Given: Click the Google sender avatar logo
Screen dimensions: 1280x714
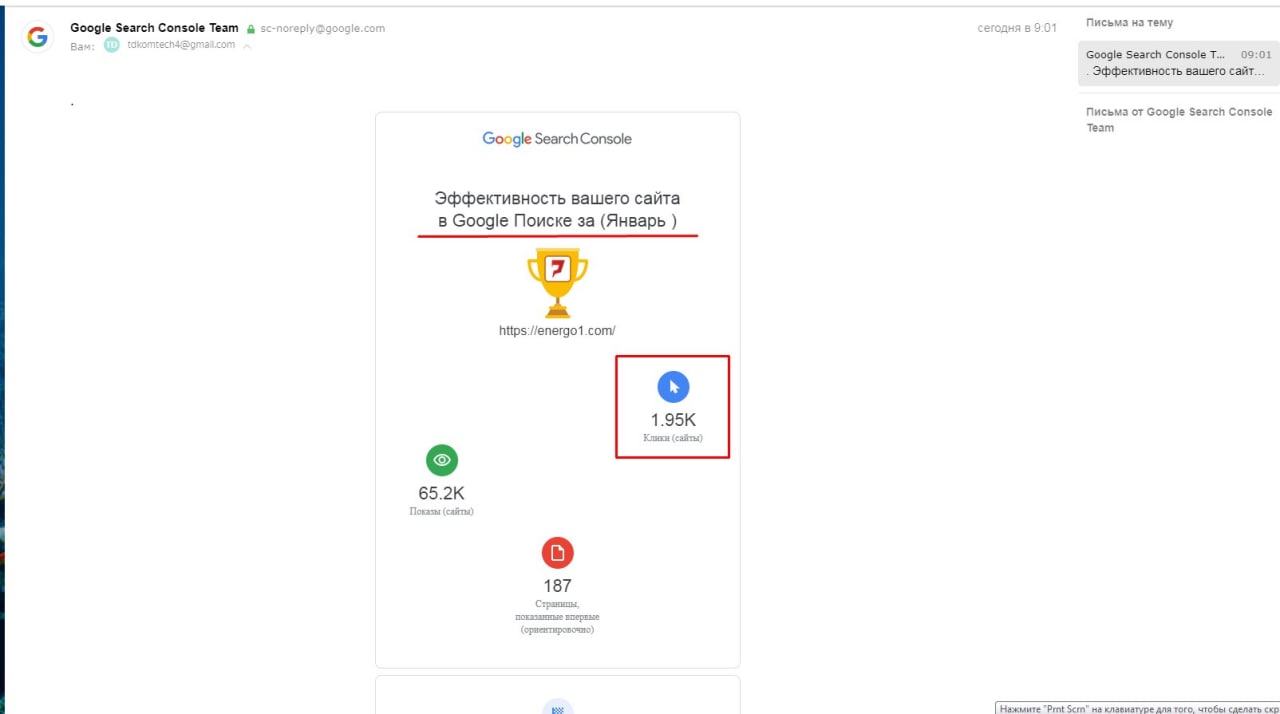Looking at the screenshot, I should pos(38,37).
